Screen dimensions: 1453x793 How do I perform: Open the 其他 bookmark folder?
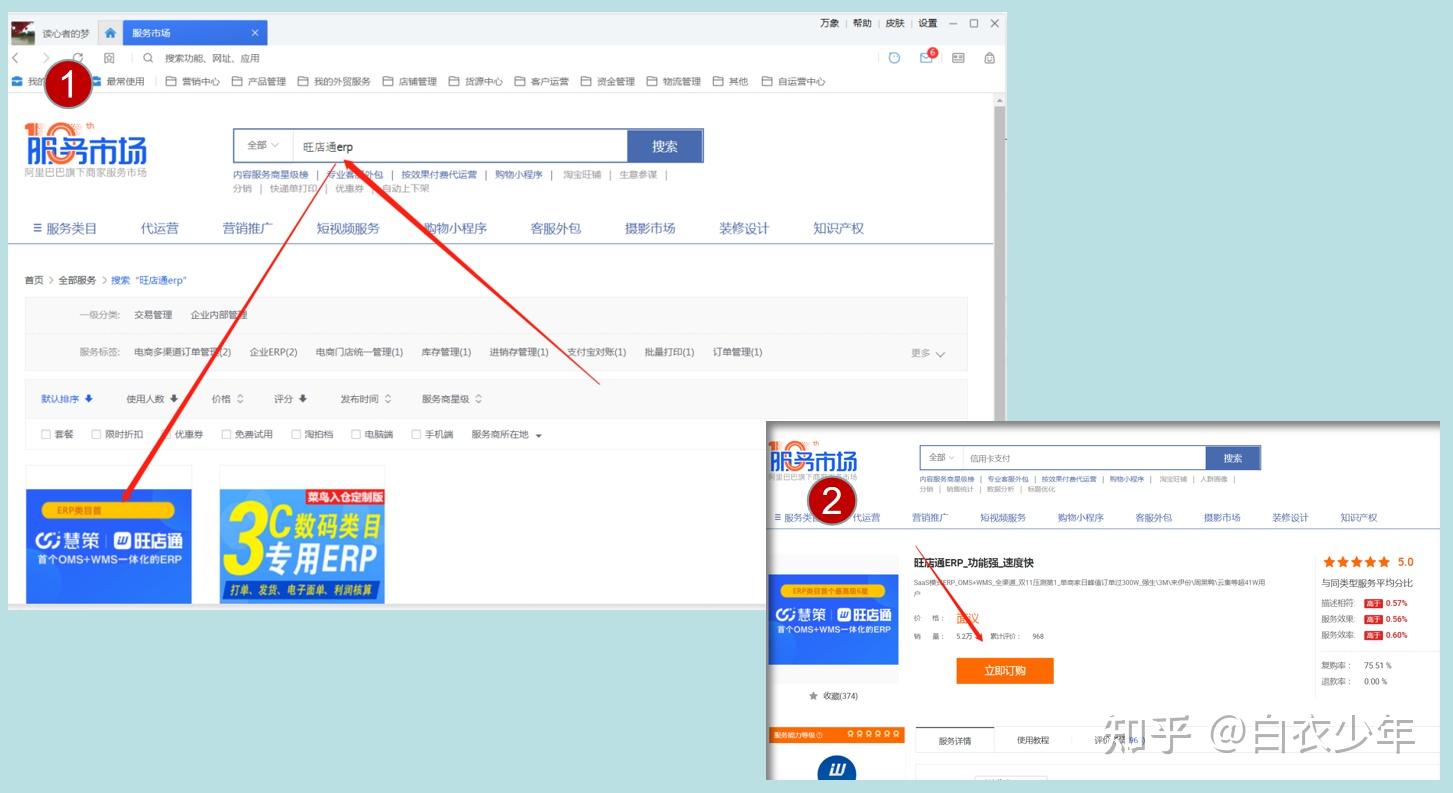(731, 82)
